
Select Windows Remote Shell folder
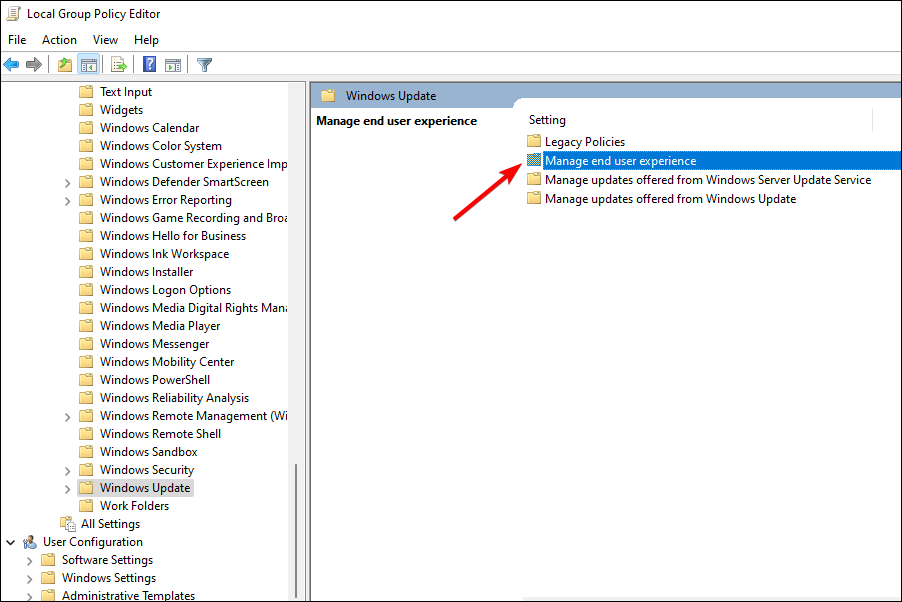160,434
